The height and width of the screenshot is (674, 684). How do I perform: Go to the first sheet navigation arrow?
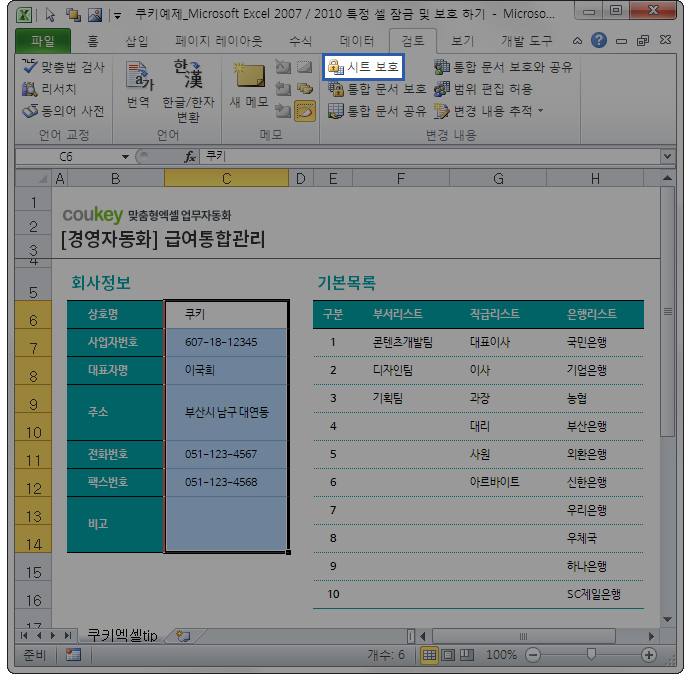[x=24, y=636]
